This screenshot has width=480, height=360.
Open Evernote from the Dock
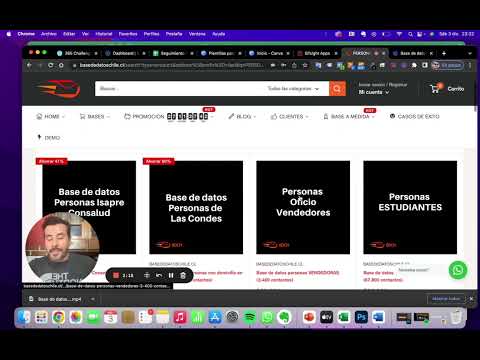[x=284, y=317]
